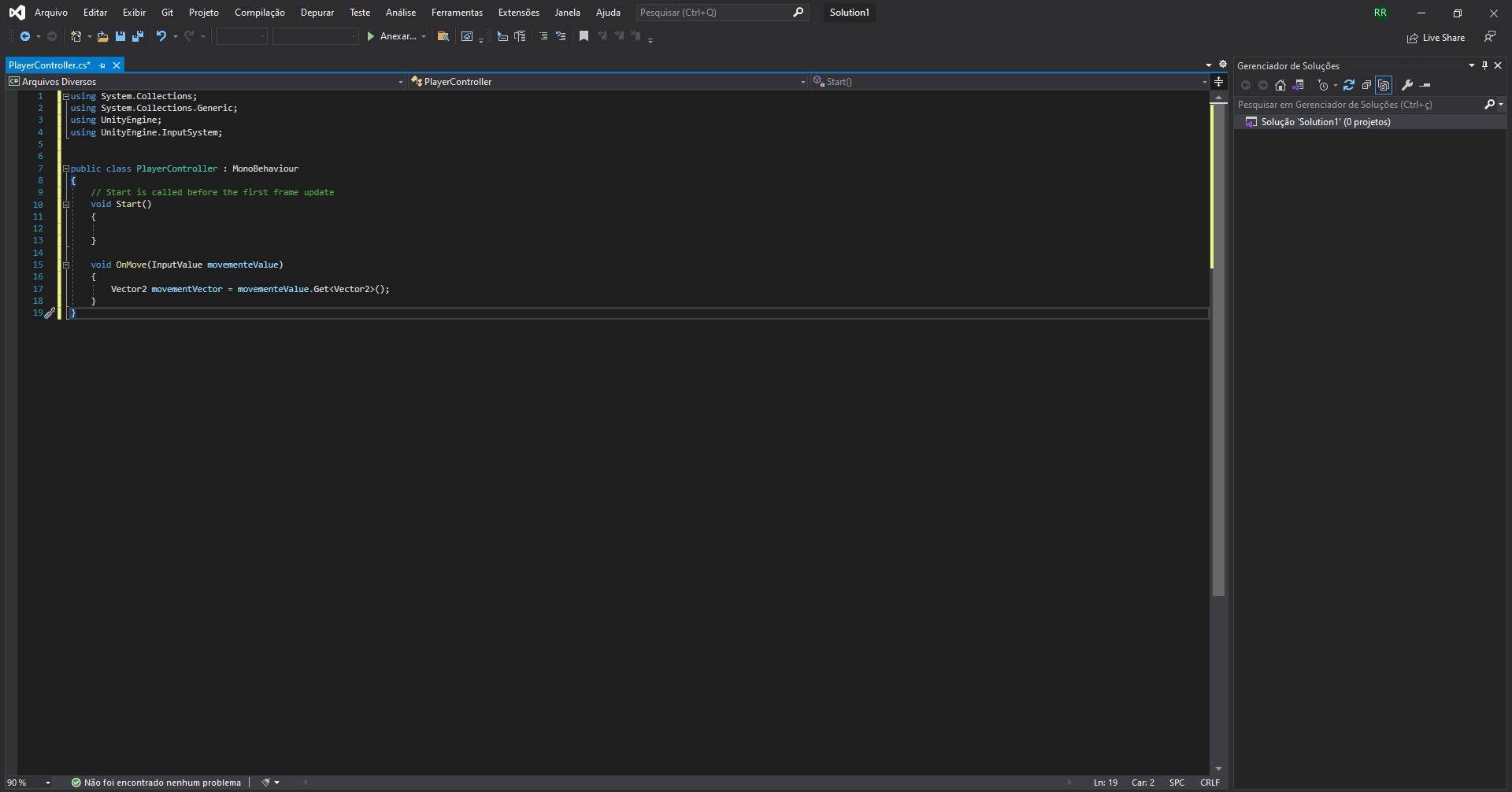Collapse all items in Gerenciador de Soluções
This screenshot has width=1512, height=792.
(1366, 85)
